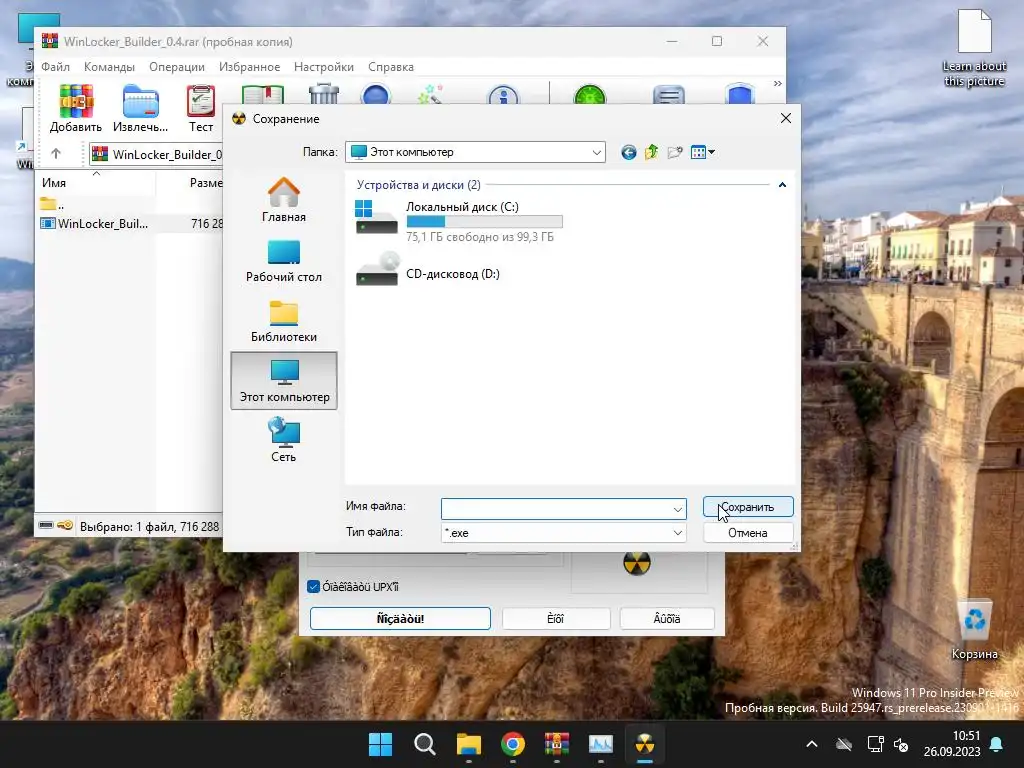Viewport: 1024px width, 768px height.
Task: Select Сеть in the places bar
Action: tap(283, 440)
